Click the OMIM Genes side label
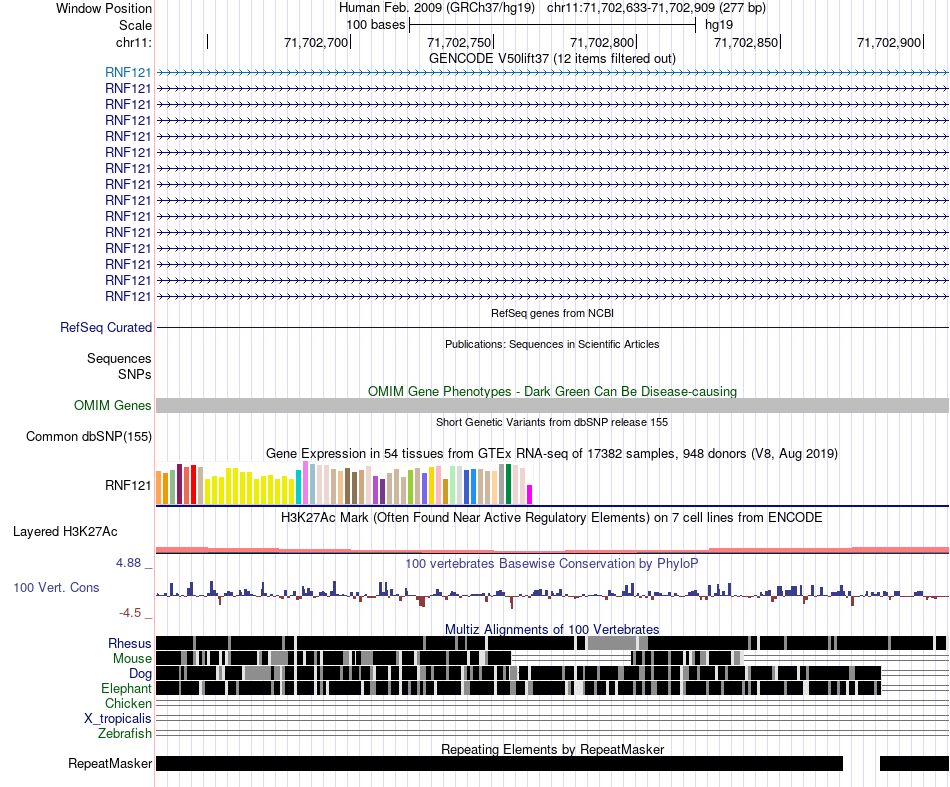Image resolution: width=950 pixels, height=787 pixels. coord(113,405)
